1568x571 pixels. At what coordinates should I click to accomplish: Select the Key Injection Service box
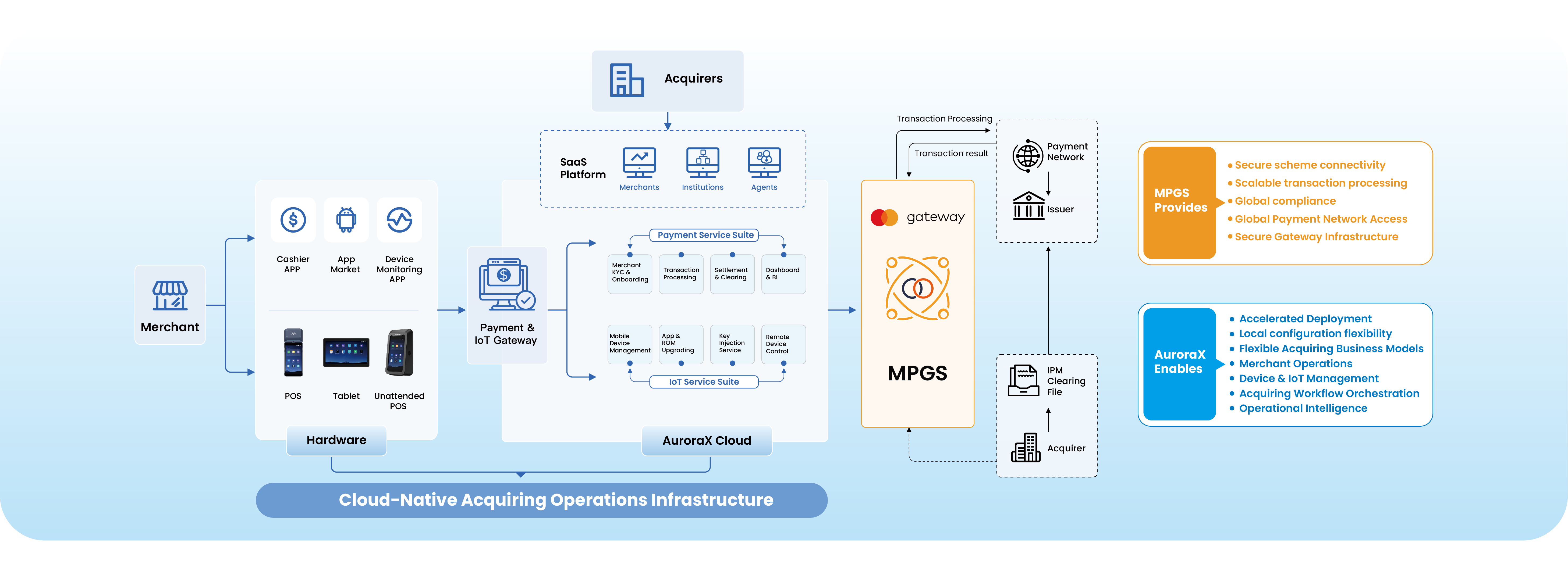pyautogui.click(x=732, y=345)
